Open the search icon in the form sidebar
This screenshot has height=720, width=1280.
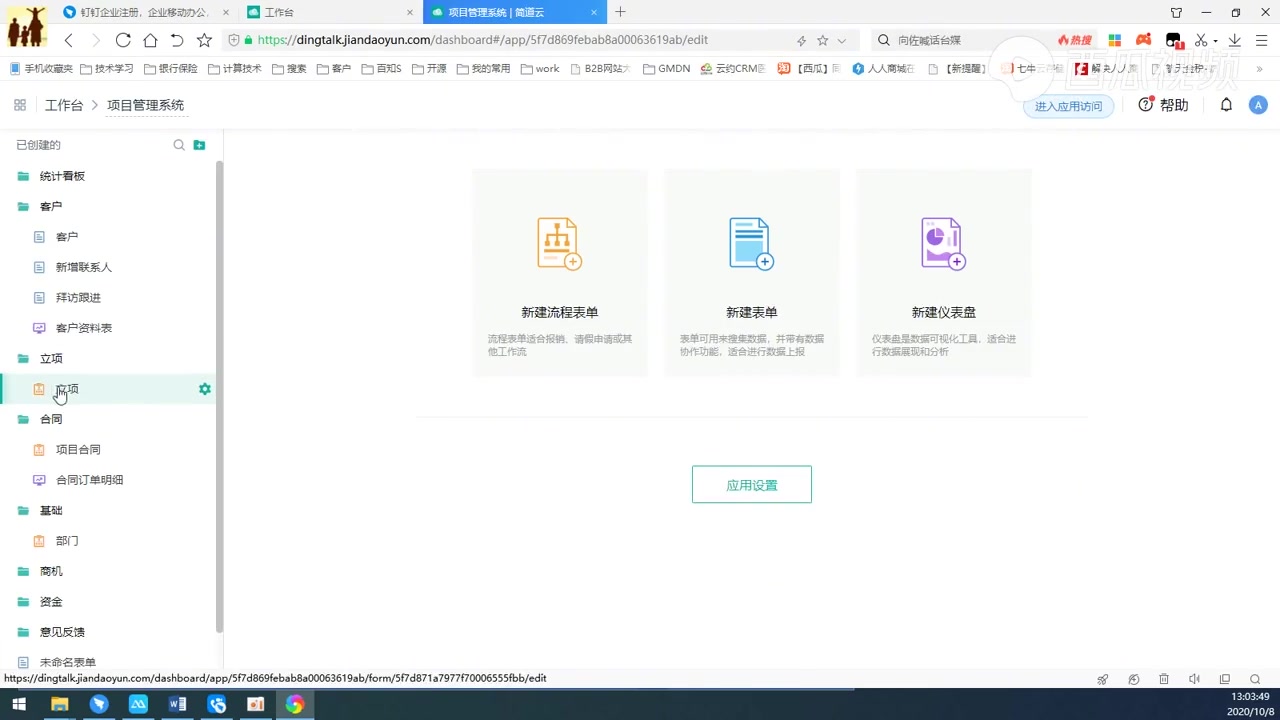pyautogui.click(x=178, y=145)
